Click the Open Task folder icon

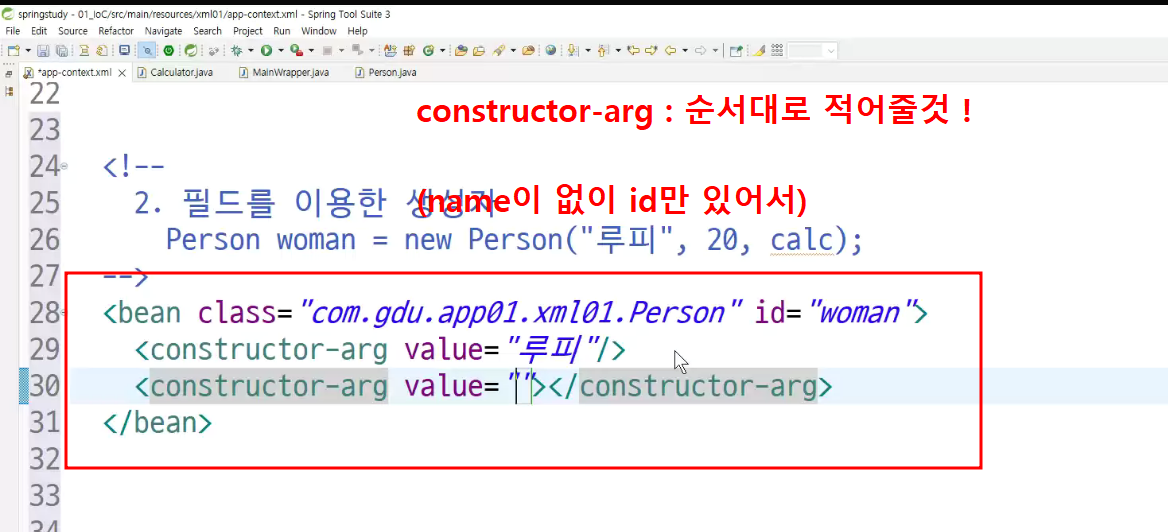478,51
